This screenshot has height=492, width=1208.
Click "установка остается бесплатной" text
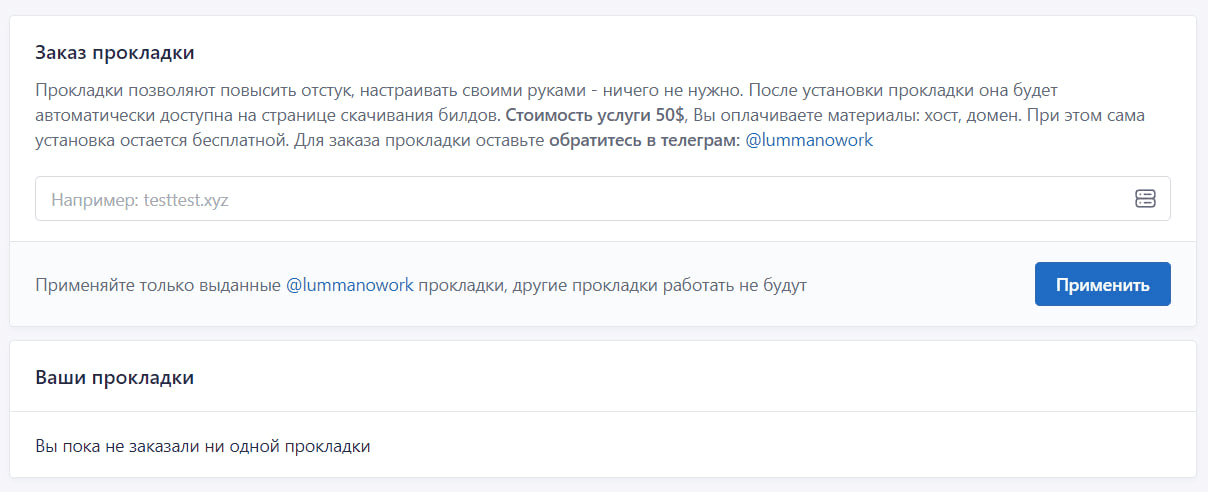pos(162,141)
